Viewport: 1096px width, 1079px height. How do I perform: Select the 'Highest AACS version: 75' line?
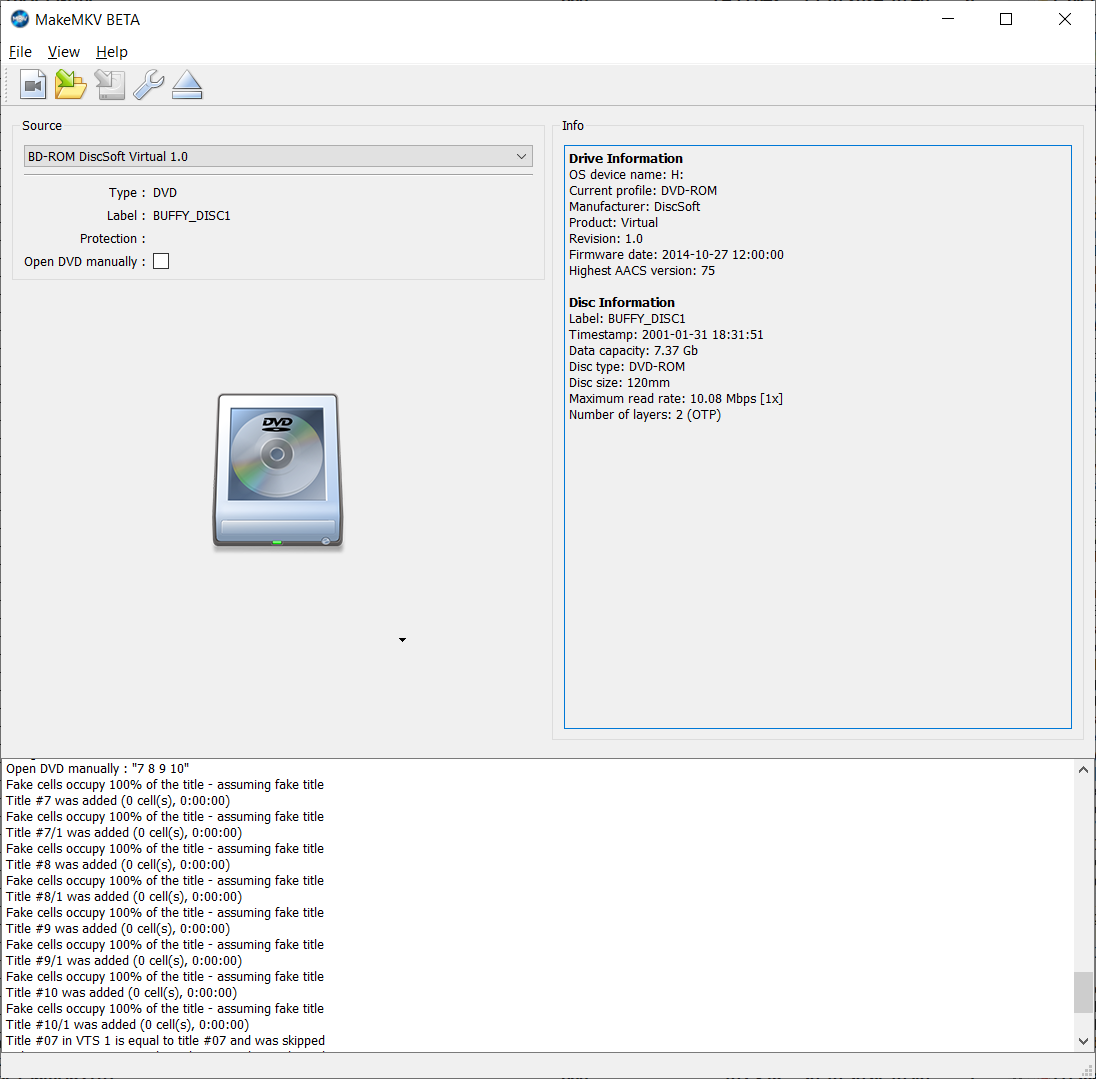tap(642, 271)
